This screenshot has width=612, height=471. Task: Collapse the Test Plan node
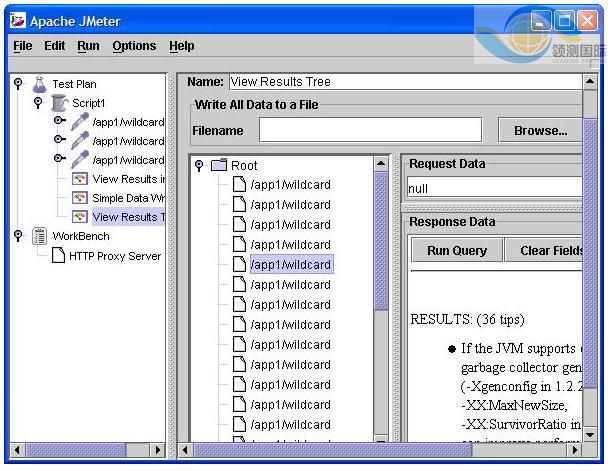[18, 83]
